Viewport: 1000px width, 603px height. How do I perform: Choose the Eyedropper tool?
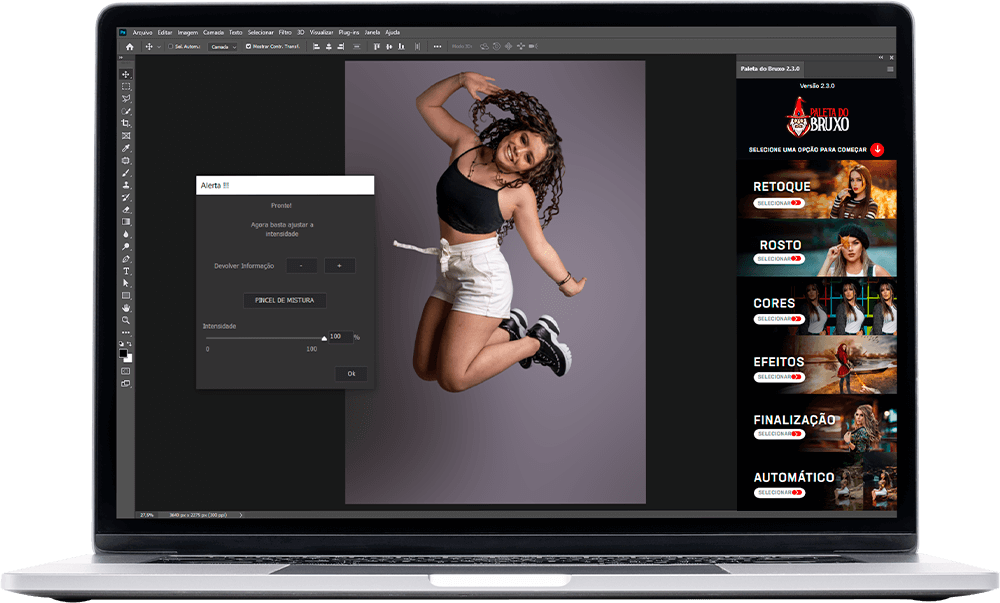126,148
